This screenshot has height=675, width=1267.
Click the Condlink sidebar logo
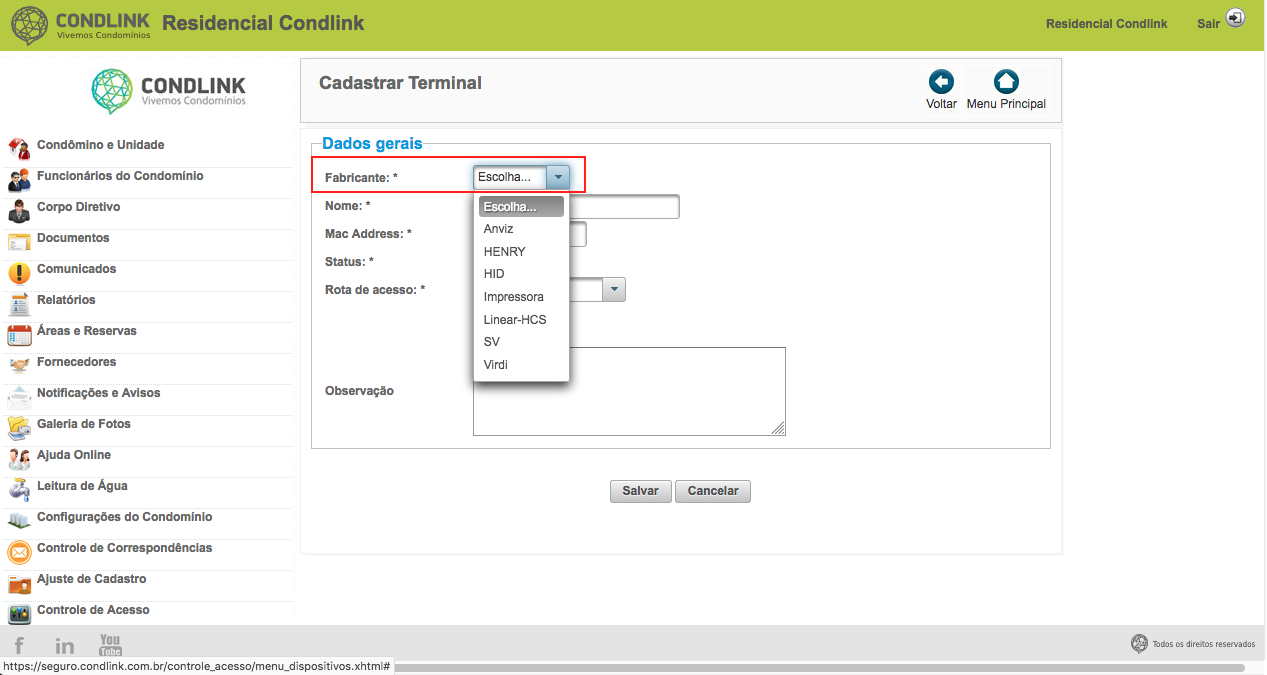(x=168, y=91)
